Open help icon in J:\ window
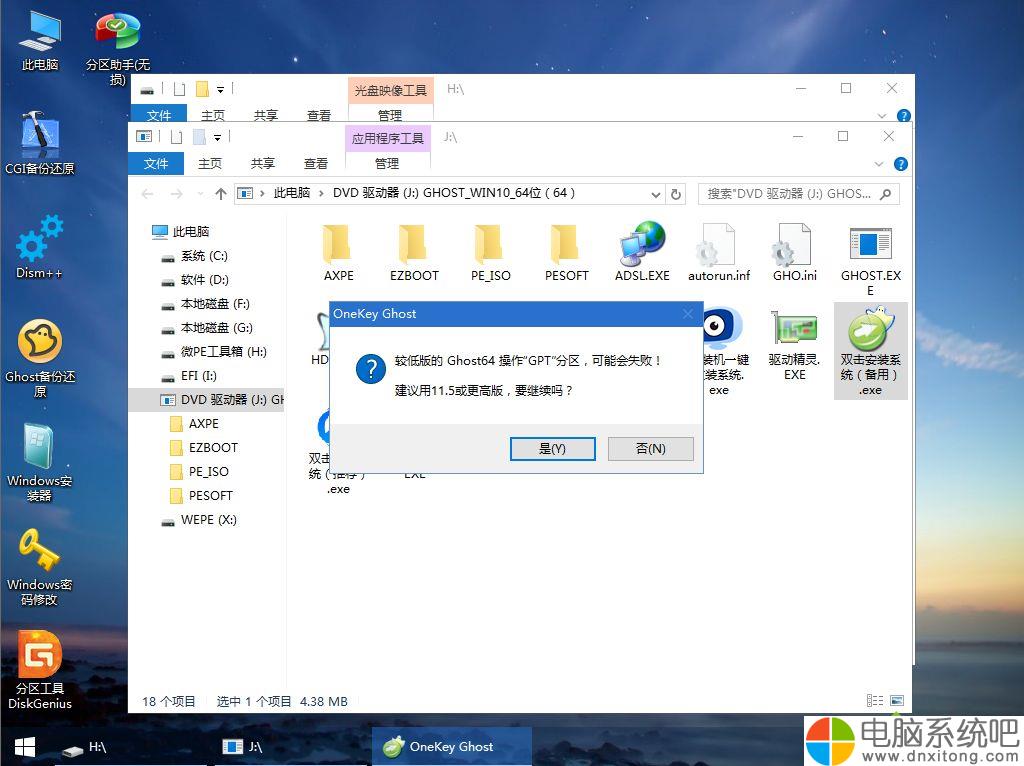 tap(901, 164)
